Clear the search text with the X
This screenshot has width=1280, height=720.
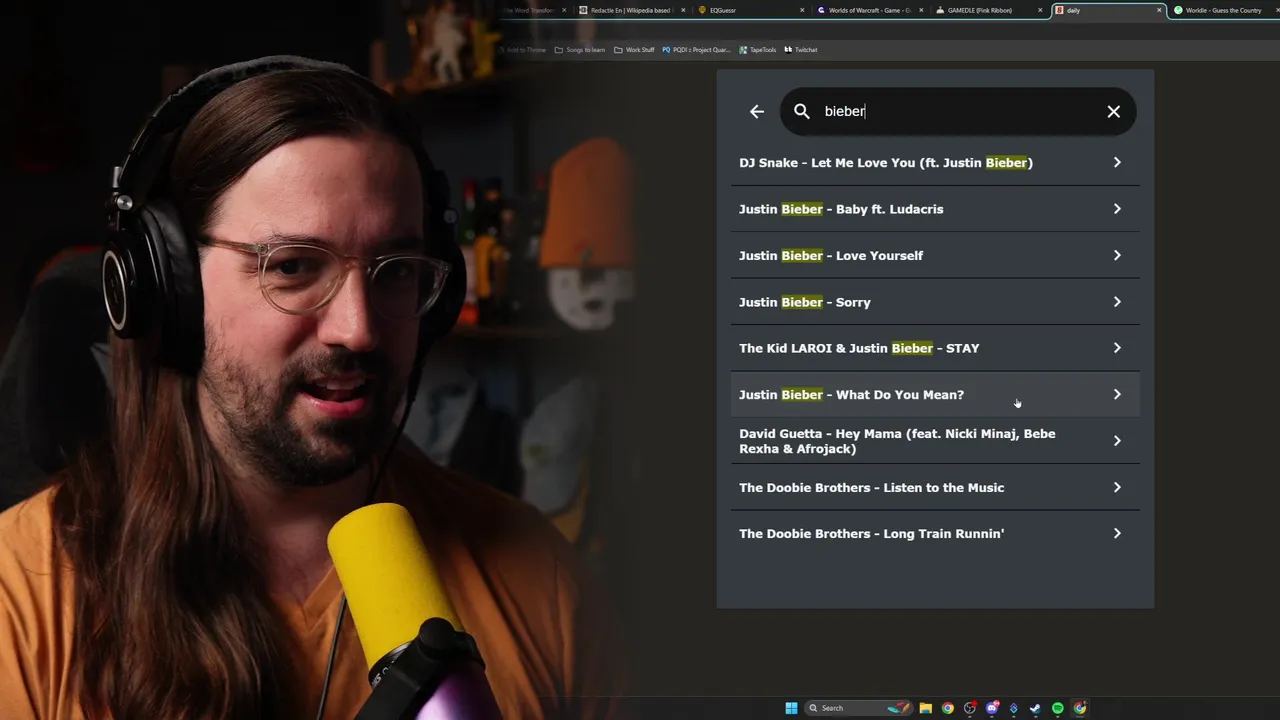(x=1114, y=112)
